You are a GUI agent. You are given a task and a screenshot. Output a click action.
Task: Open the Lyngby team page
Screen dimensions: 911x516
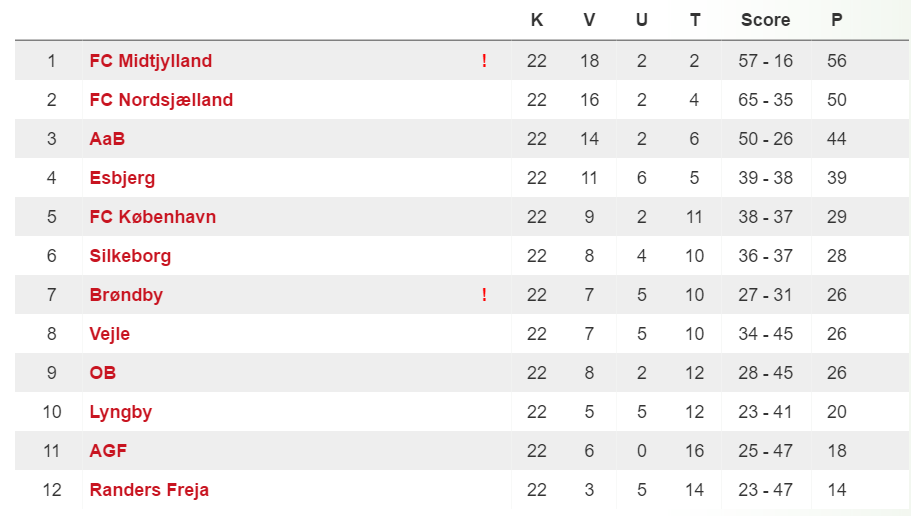point(120,412)
